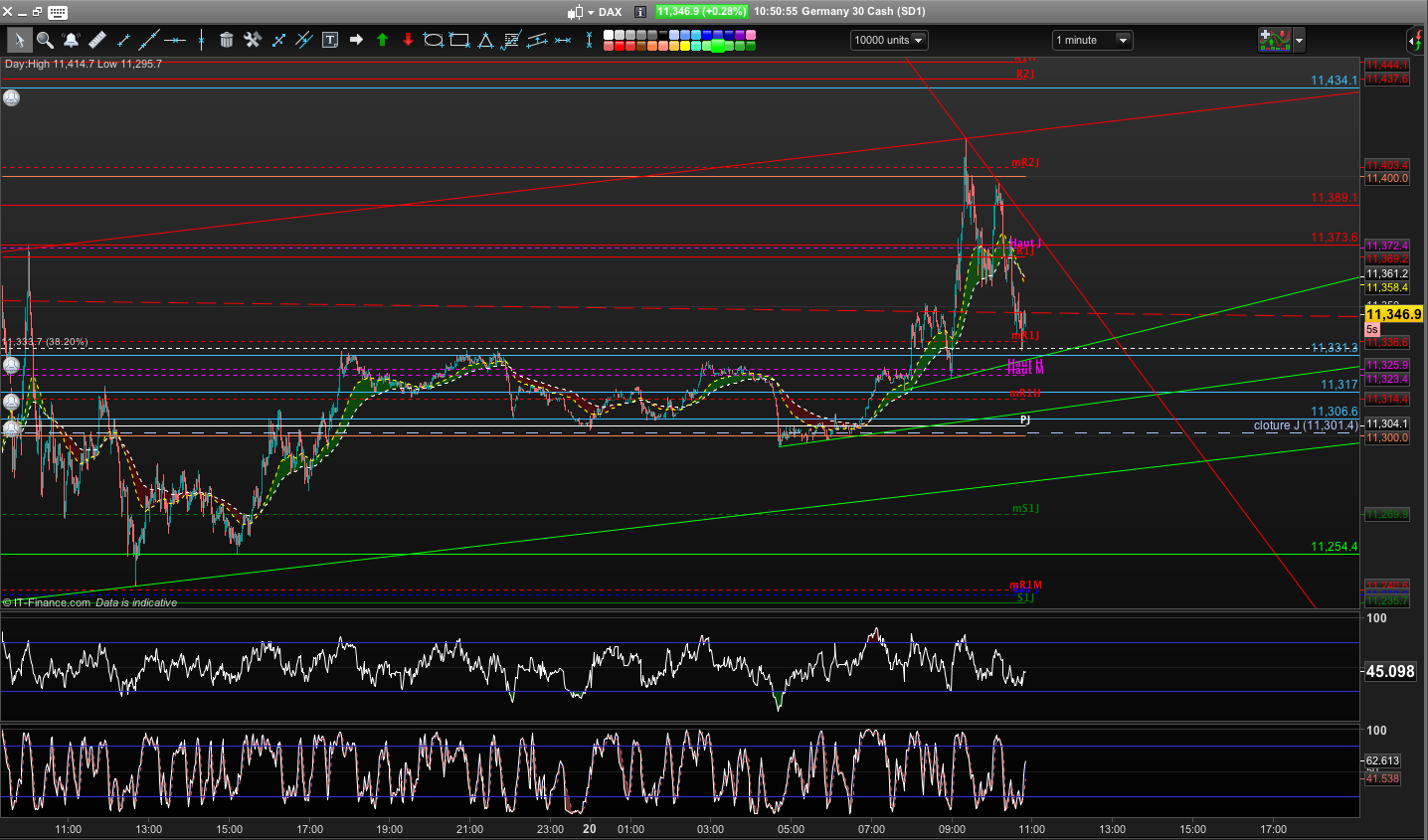
Task: Click the 62.613 stochastic value
Action: [1382, 760]
